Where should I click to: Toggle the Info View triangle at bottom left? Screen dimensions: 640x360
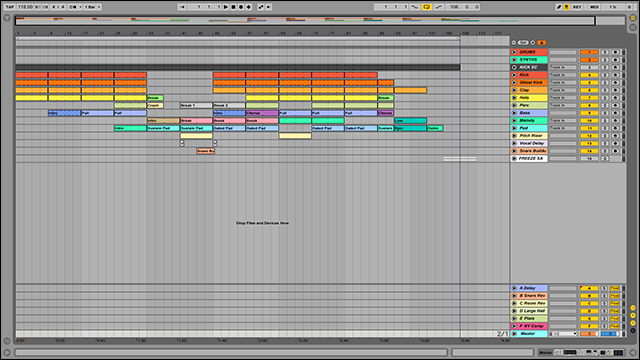click(x=7, y=352)
